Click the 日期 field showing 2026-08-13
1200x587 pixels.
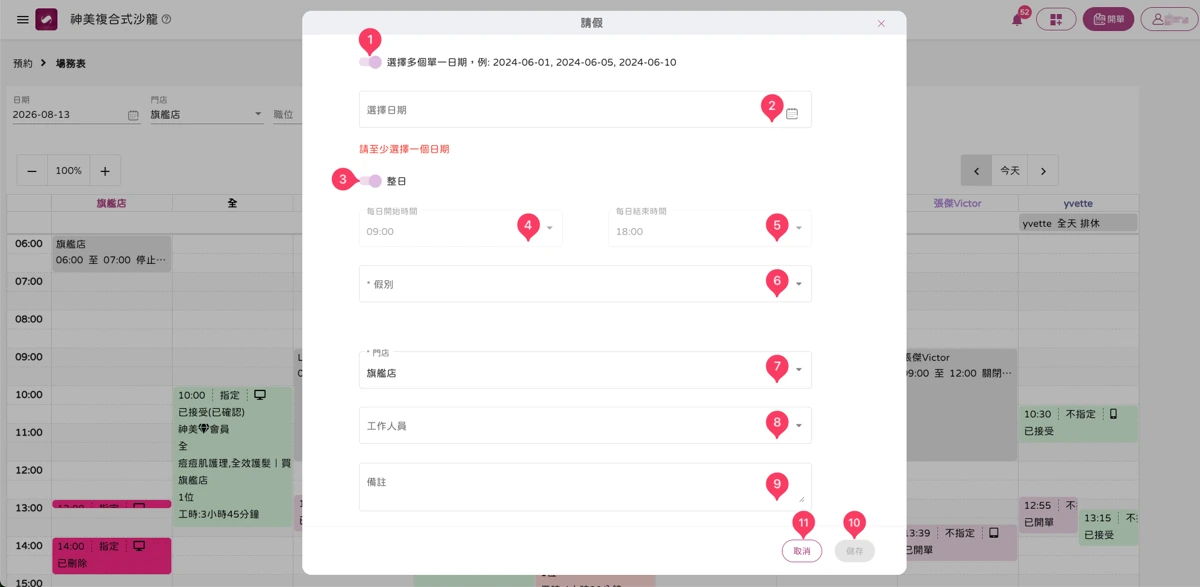(x=76, y=114)
